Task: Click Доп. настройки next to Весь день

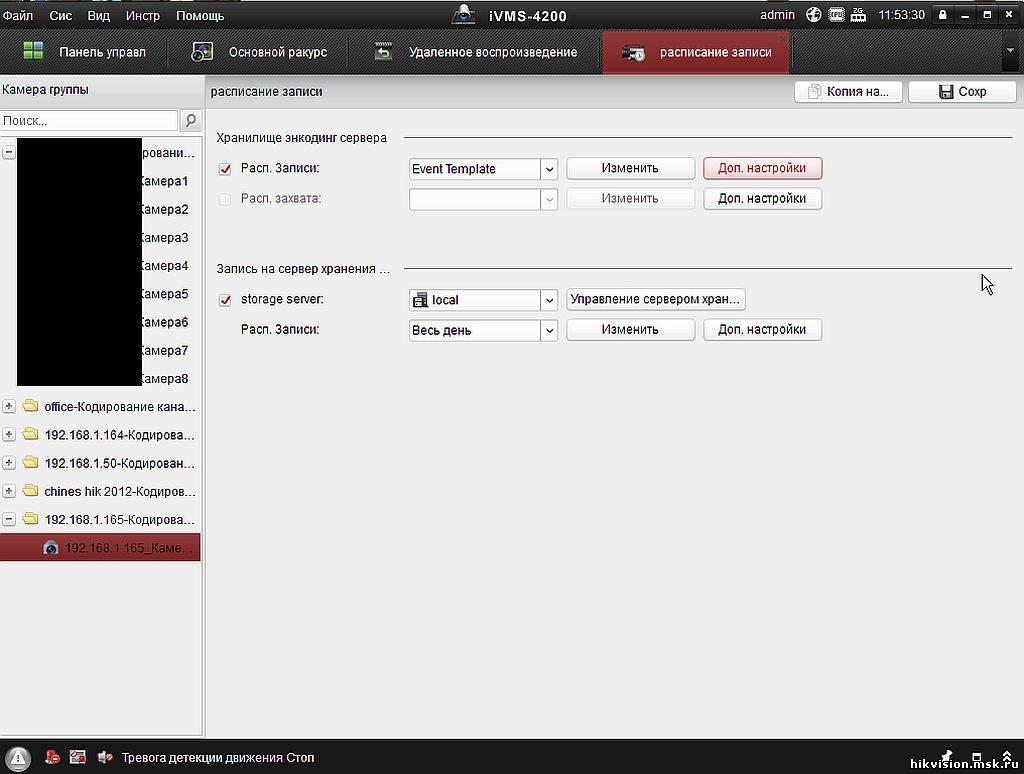Action: (x=762, y=330)
